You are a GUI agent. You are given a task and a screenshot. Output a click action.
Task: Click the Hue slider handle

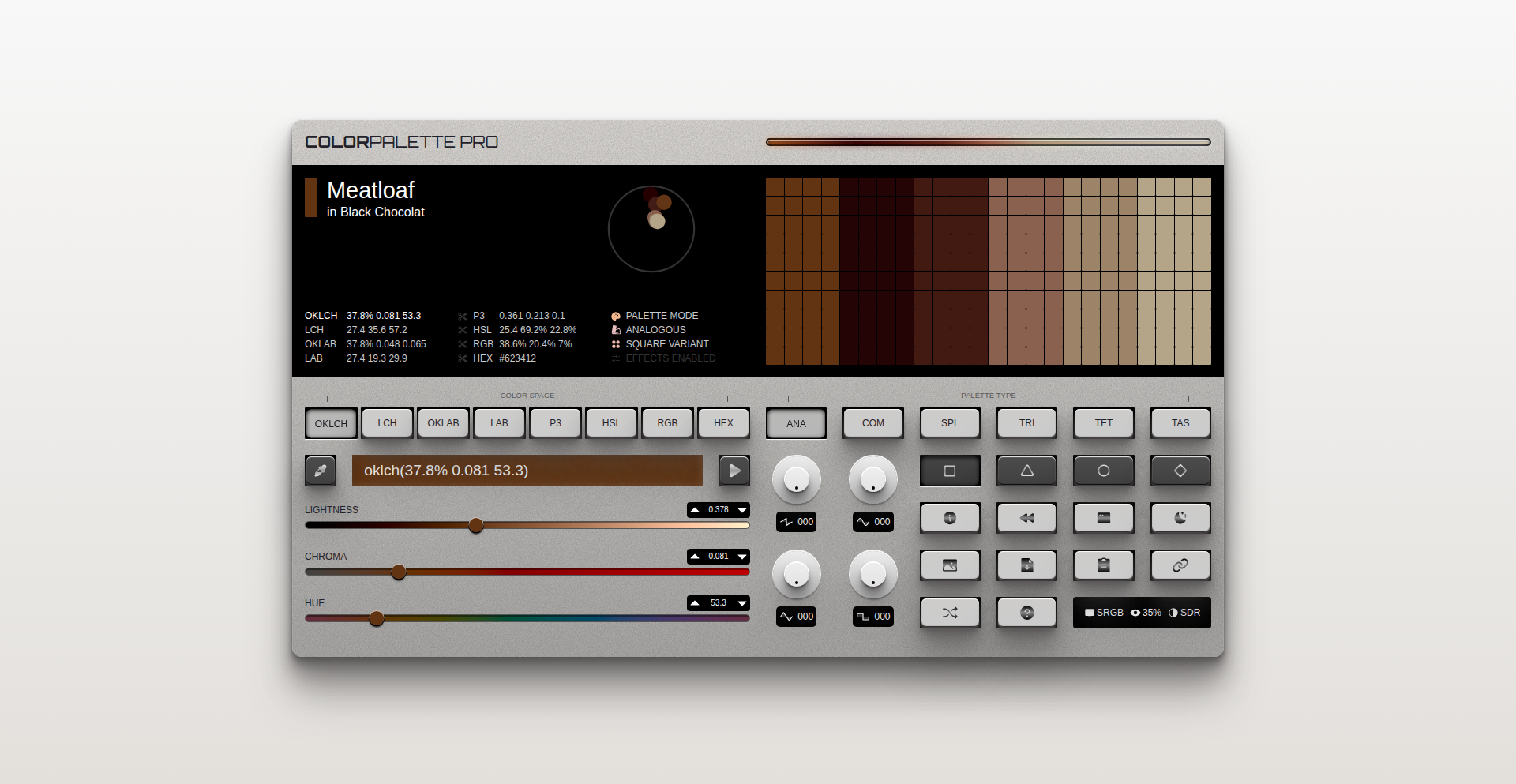pyautogui.click(x=377, y=618)
